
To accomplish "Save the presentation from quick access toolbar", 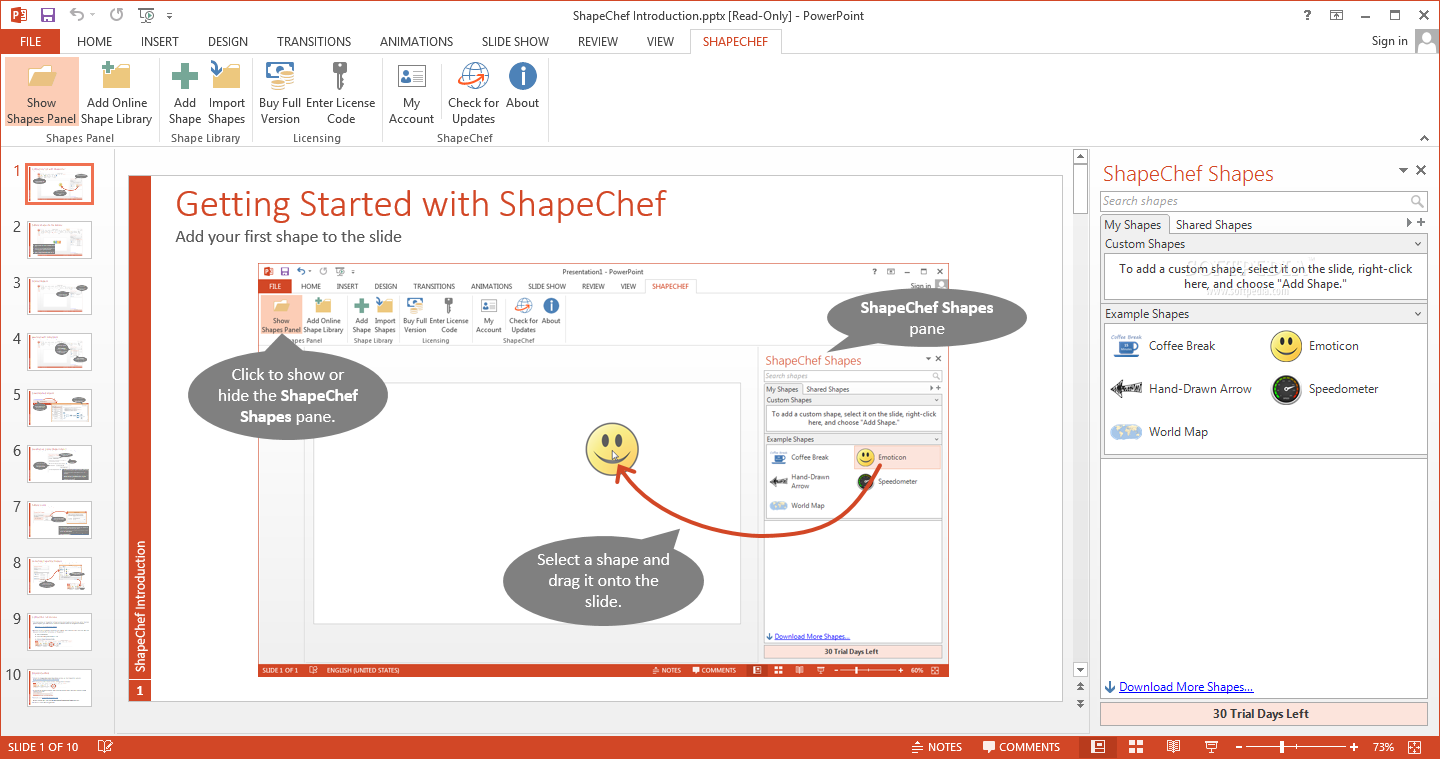I will point(47,15).
